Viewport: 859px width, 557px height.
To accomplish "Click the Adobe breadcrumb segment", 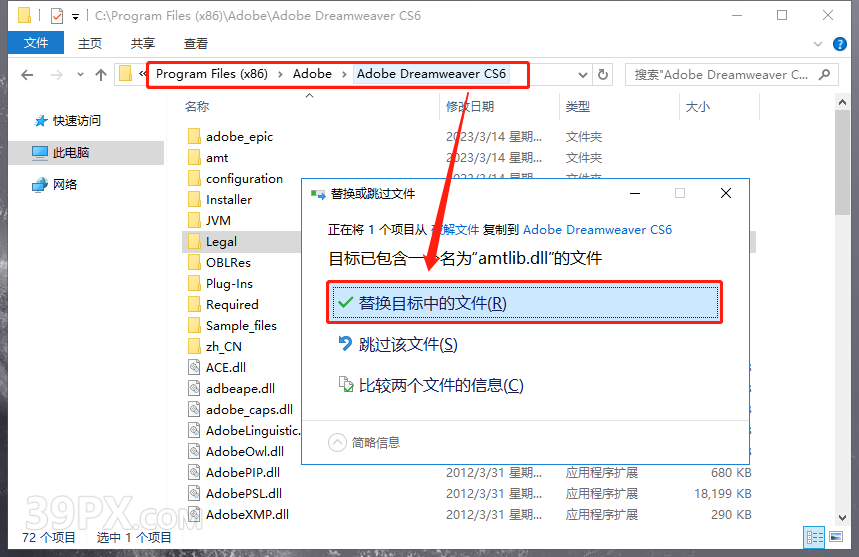I will click(x=312, y=74).
